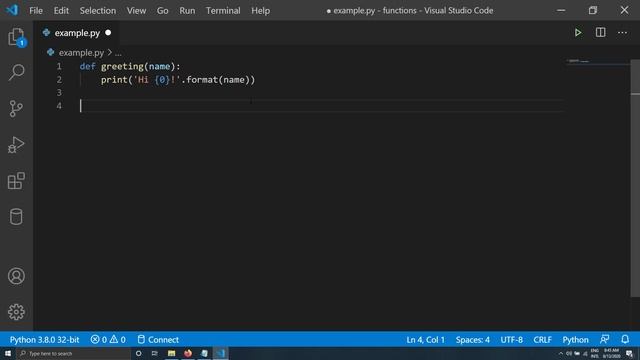Click the greeting function name

click(122, 66)
